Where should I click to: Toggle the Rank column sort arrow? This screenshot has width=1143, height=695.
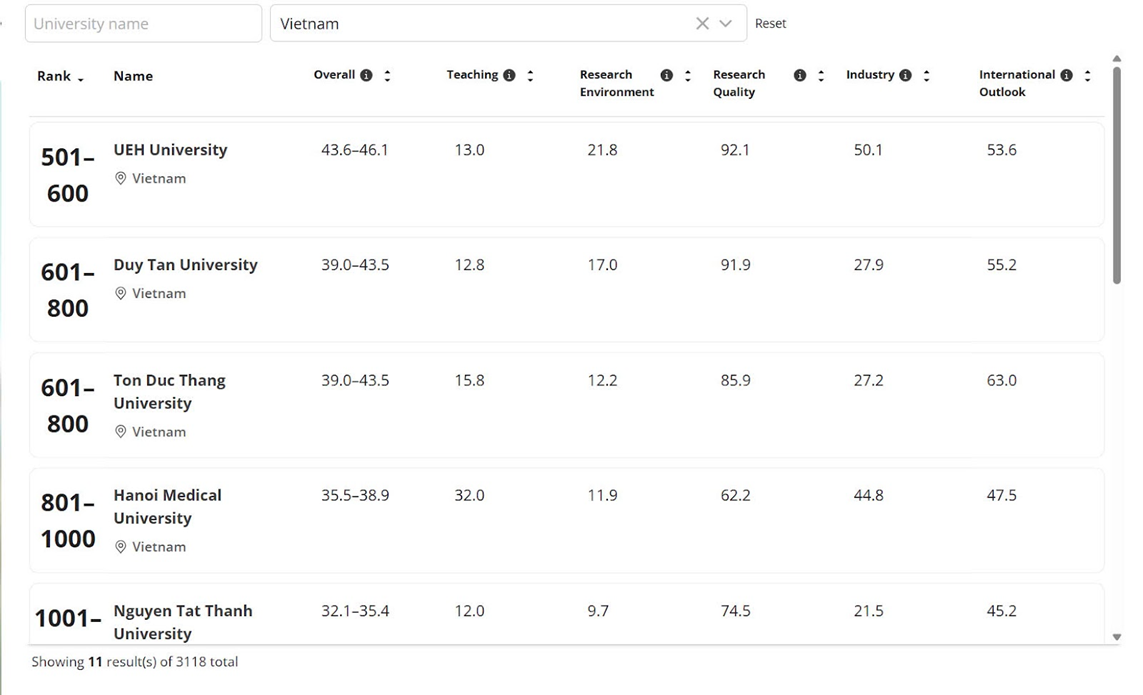81,78
